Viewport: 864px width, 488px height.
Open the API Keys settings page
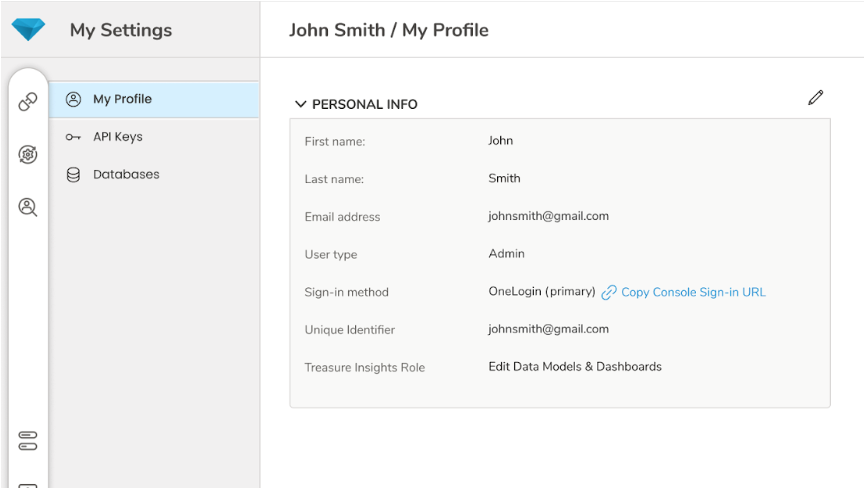pyautogui.click(x=117, y=137)
